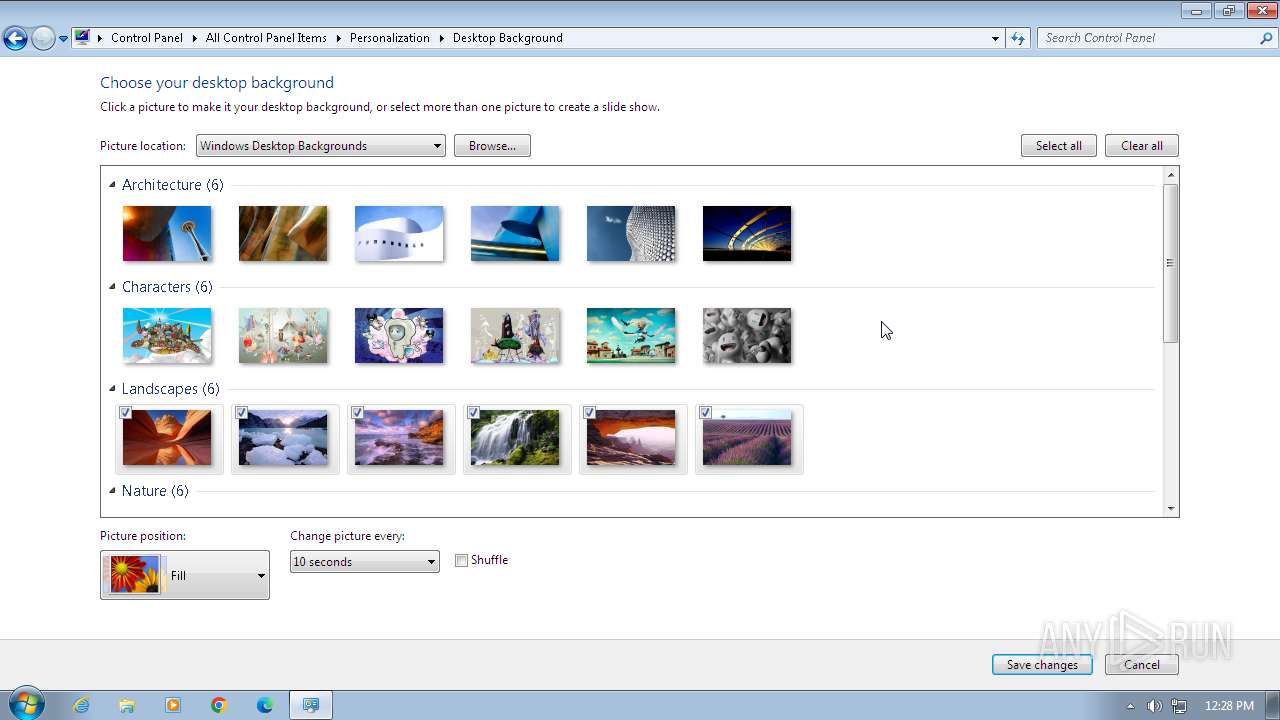Image resolution: width=1280 pixels, height=720 pixels.
Task: Choose the white creature on blue wallpaper
Action: coord(399,335)
